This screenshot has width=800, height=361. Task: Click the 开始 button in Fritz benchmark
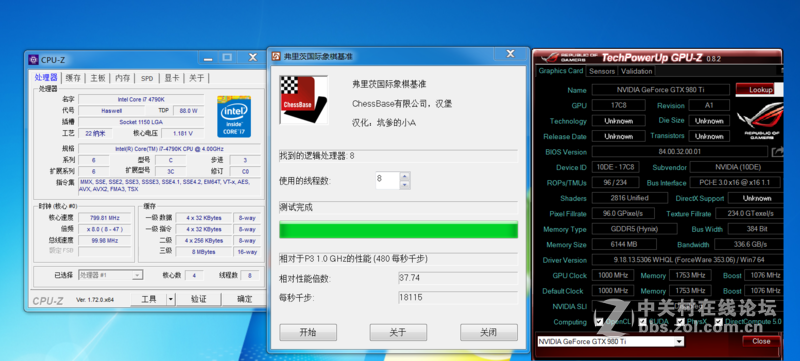pyautogui.click(x=308, y=332)
